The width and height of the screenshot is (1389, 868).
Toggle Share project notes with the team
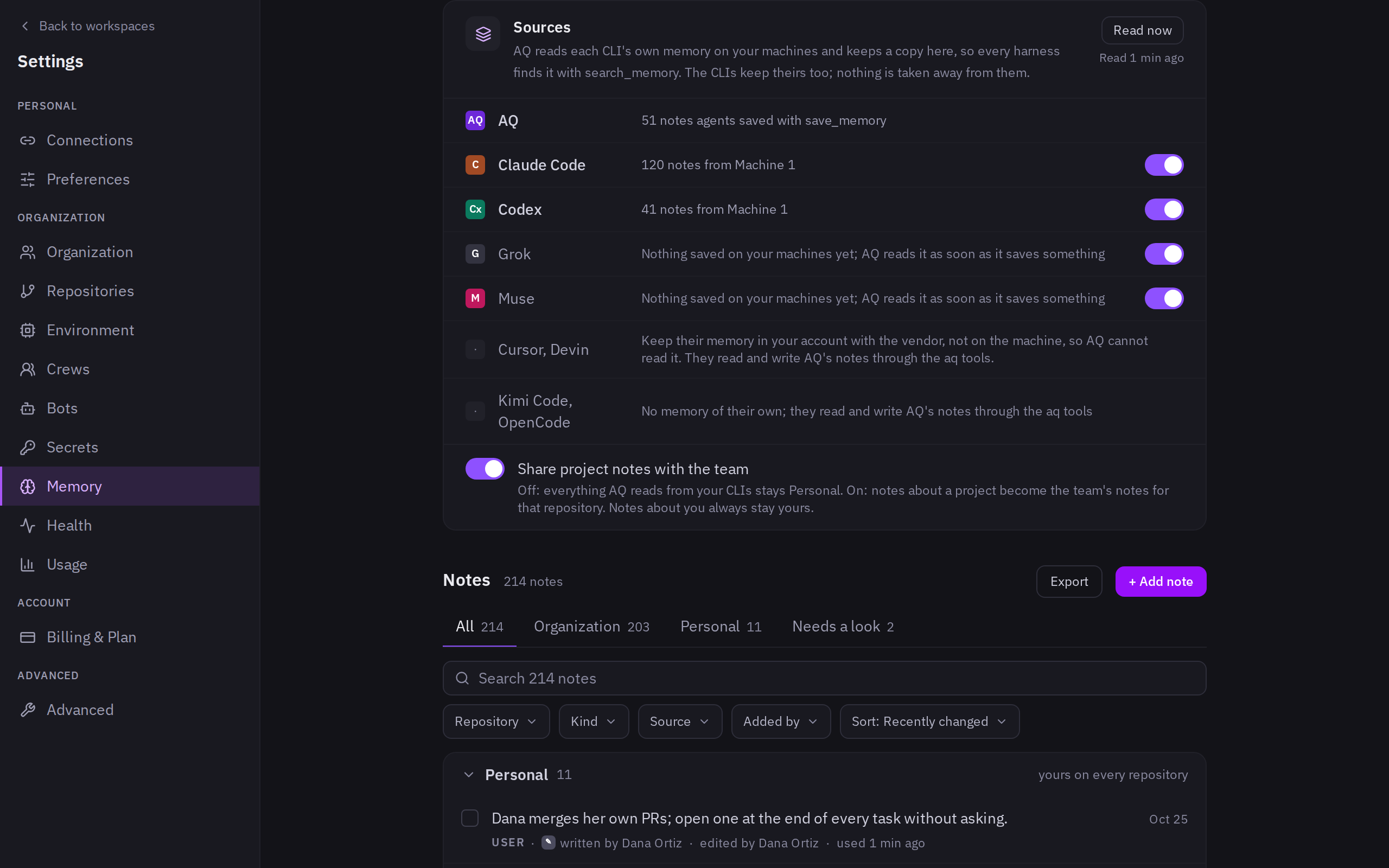click(485, 468)
